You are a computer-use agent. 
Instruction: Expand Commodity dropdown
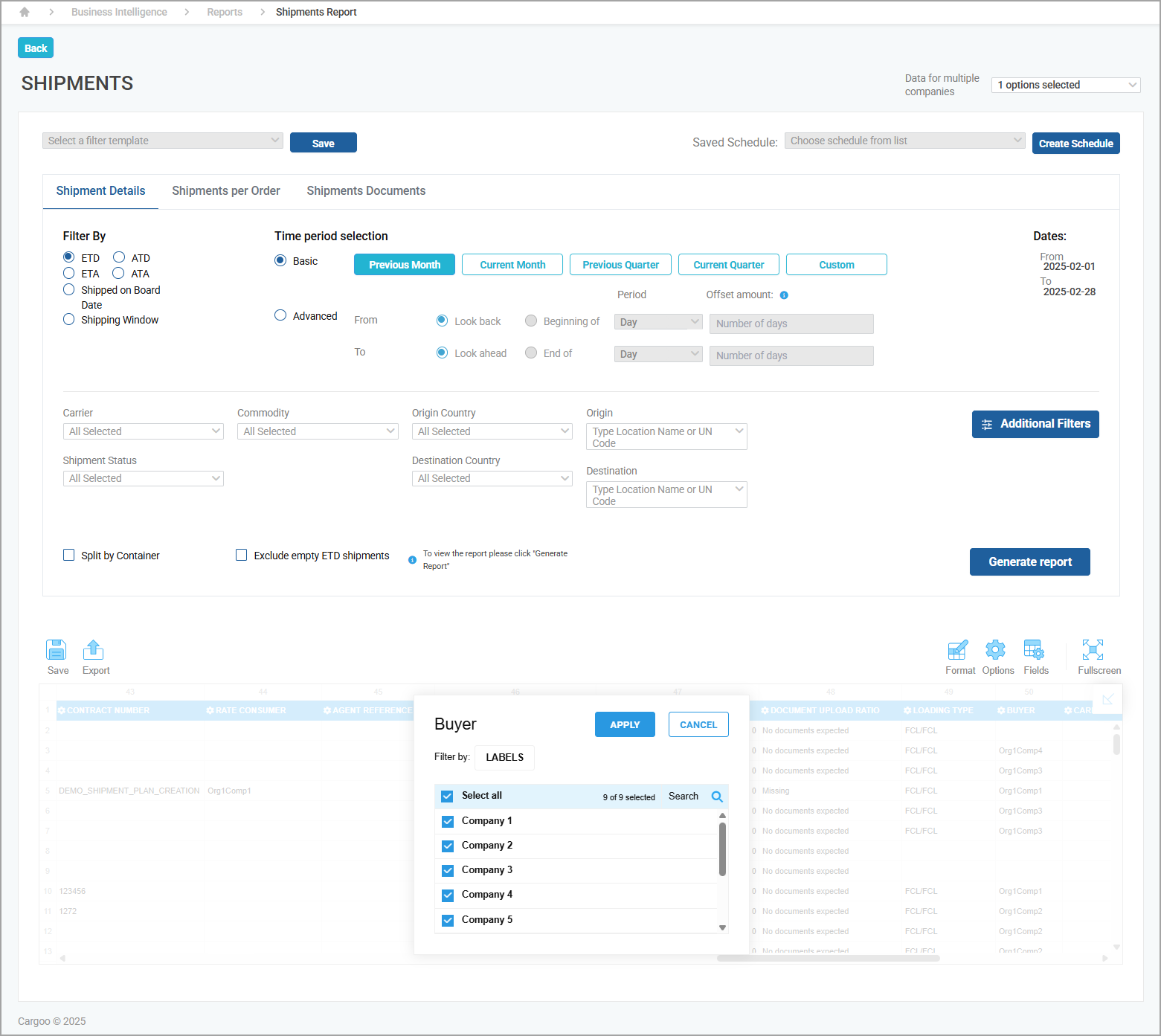coord(318,431)
